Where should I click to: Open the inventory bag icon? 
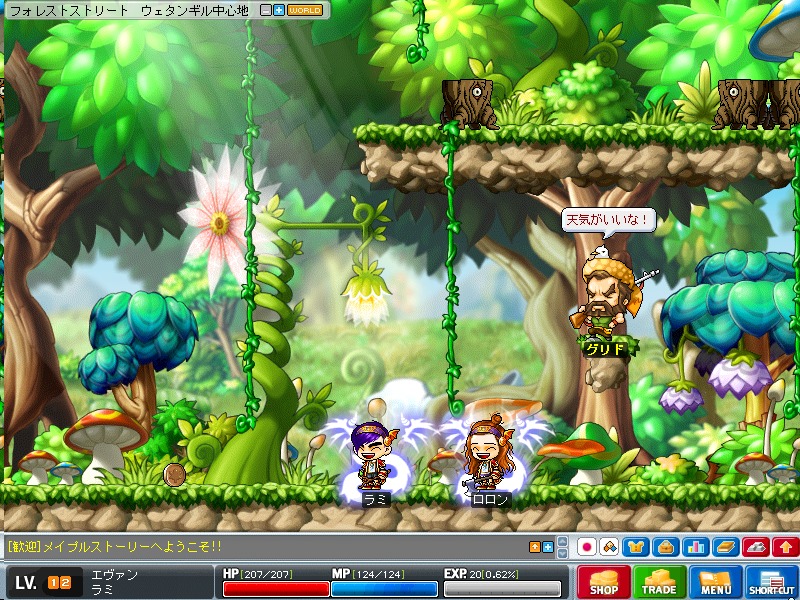click(666, 547)
